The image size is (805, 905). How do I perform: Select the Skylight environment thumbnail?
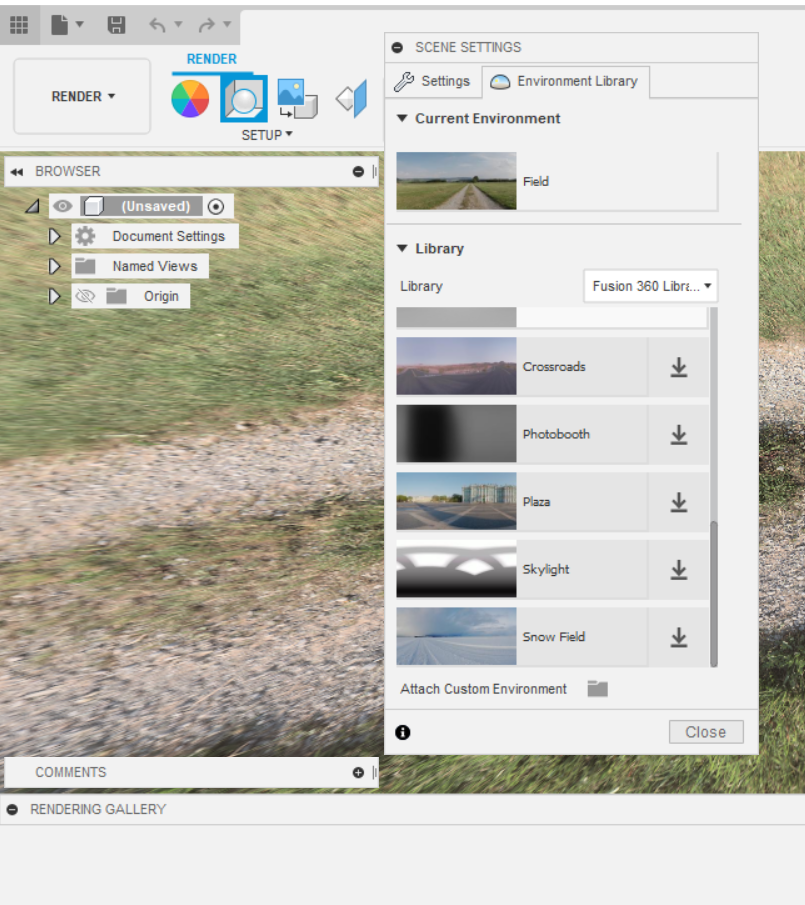click(x=456, y=569)
